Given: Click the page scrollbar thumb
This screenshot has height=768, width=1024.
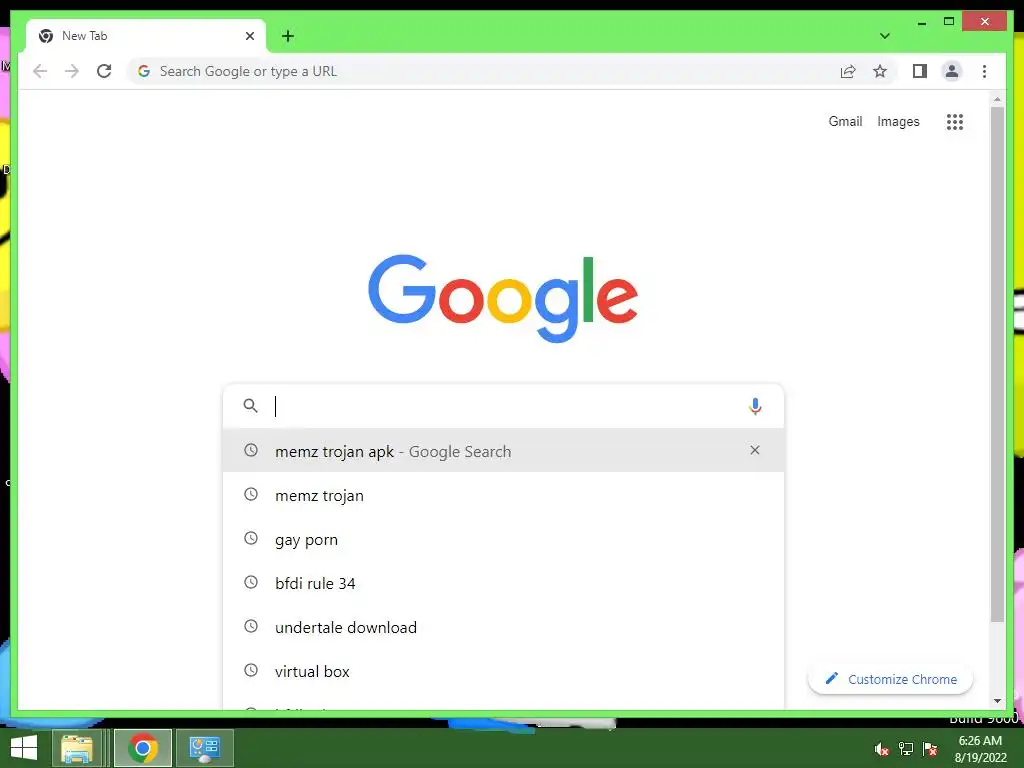Looking at the screenshot, I should pos(997,364).
